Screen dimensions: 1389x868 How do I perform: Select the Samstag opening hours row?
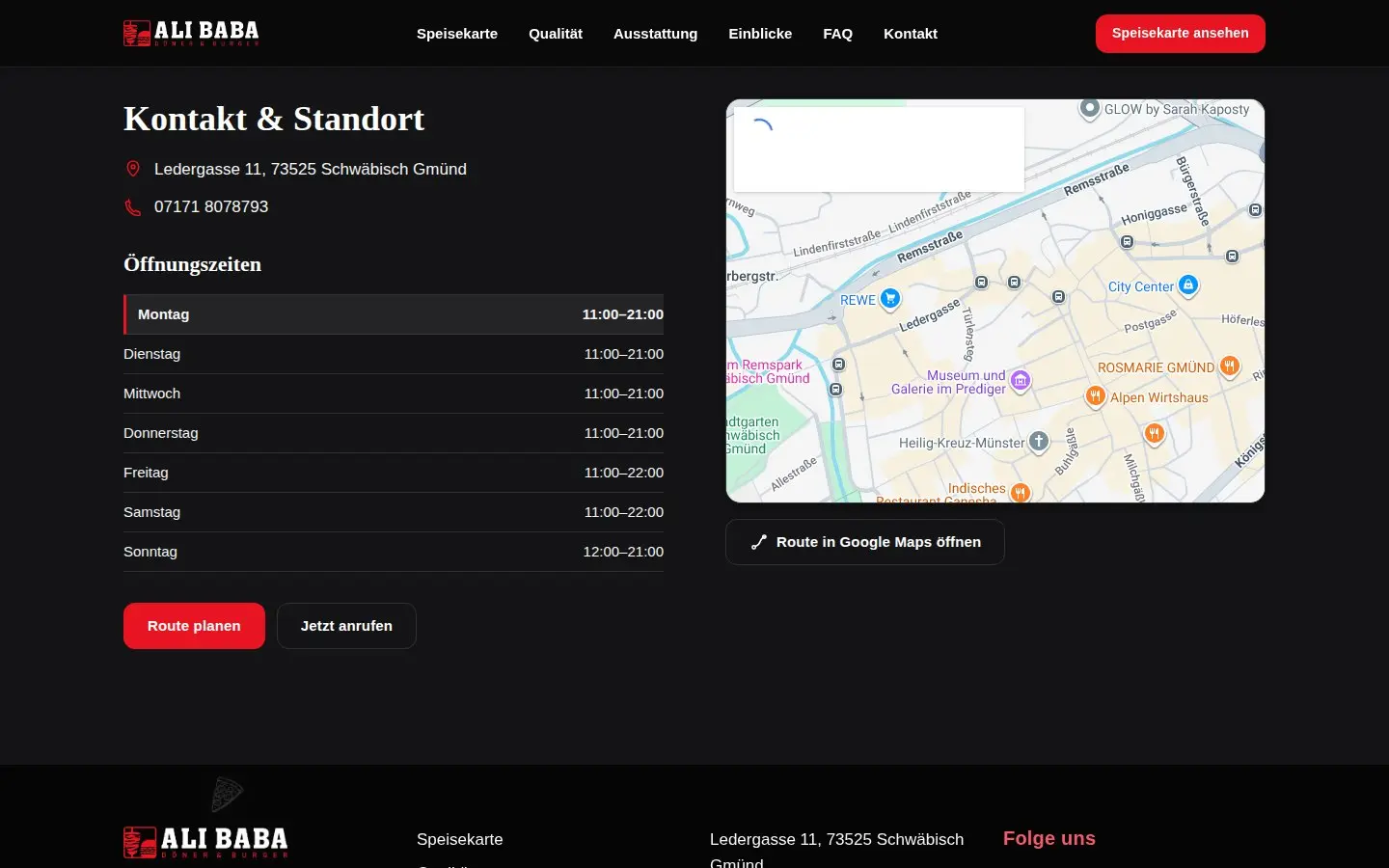coord(394,512)
